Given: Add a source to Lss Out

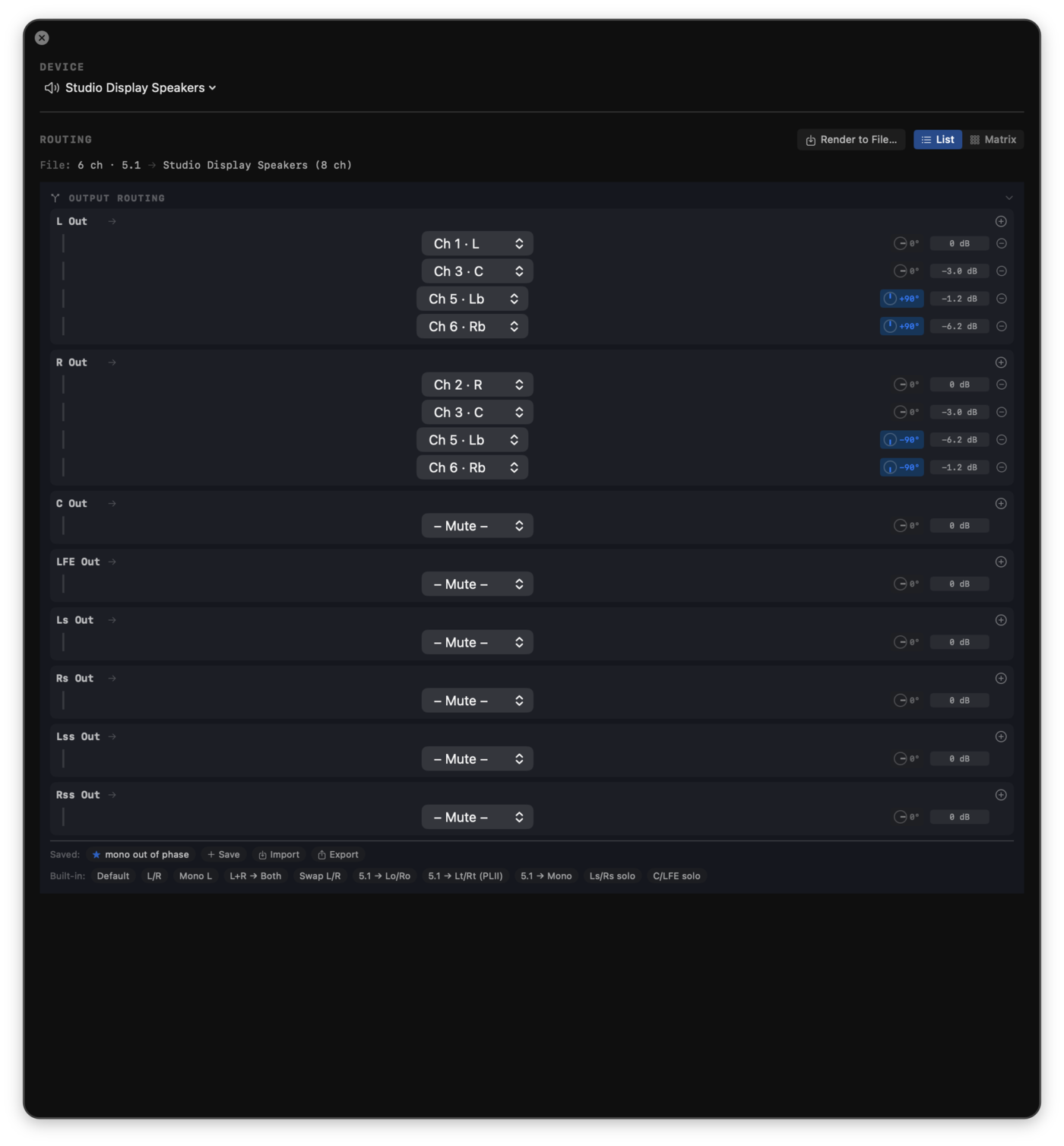Looking at the screenshot, I should [x=1001, y=736].
